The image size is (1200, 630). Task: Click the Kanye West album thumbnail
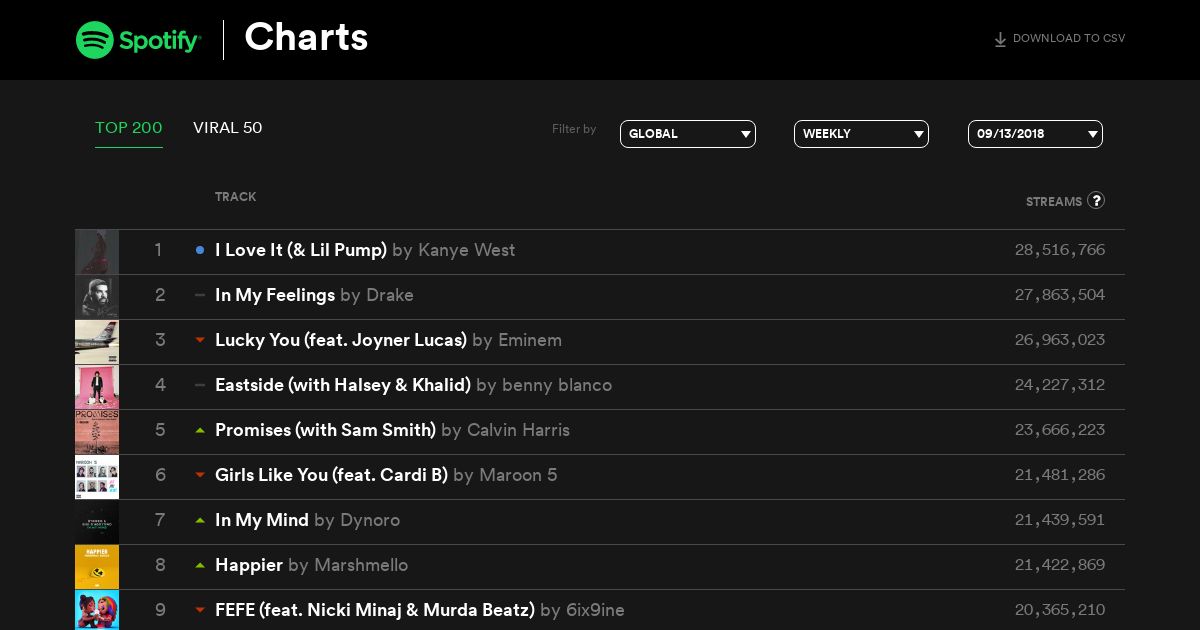click(x=97, y=252)
